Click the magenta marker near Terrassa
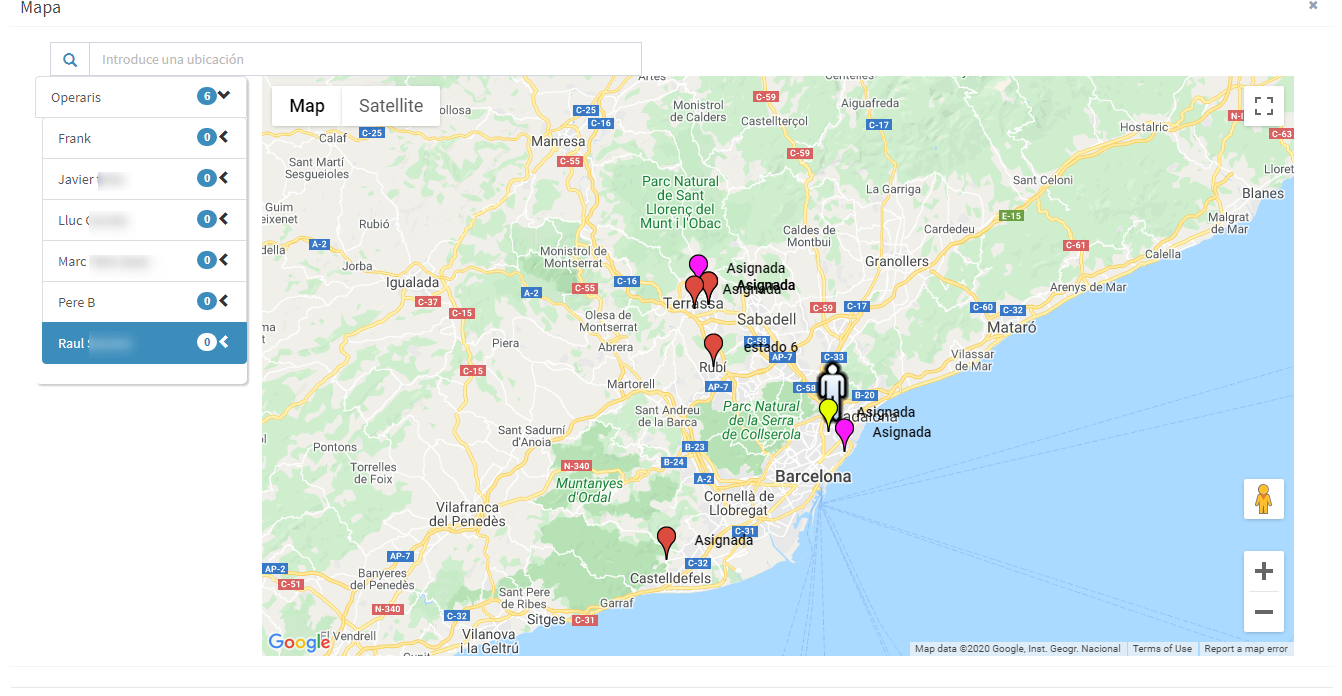 pos(698,265)
